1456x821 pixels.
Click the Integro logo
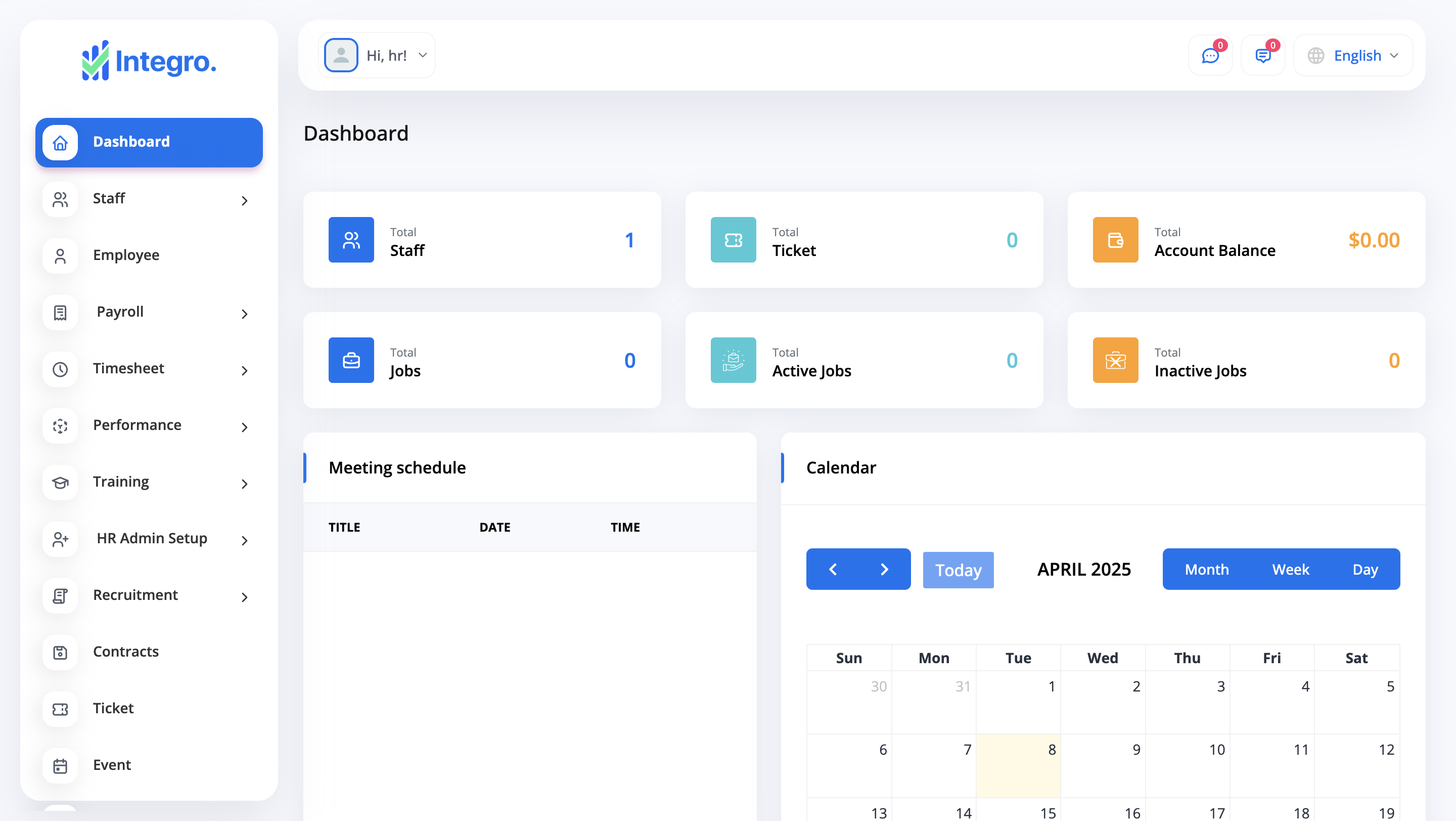tap(149, 61)
